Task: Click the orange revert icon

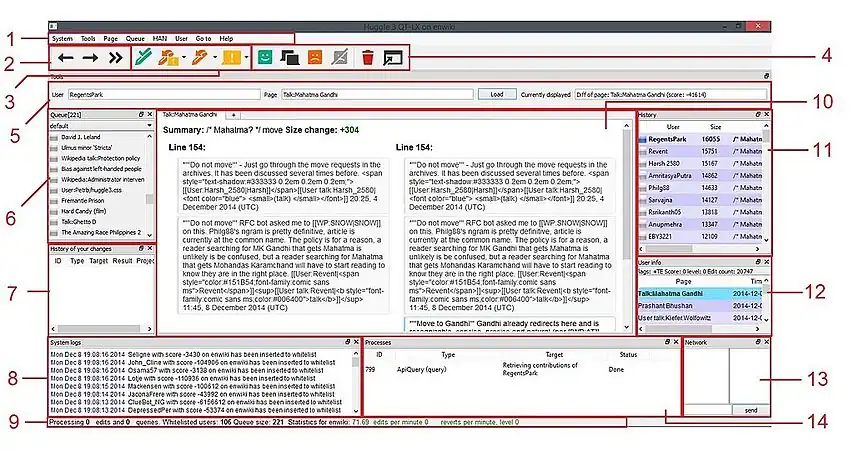Action: tap(199, 57)
